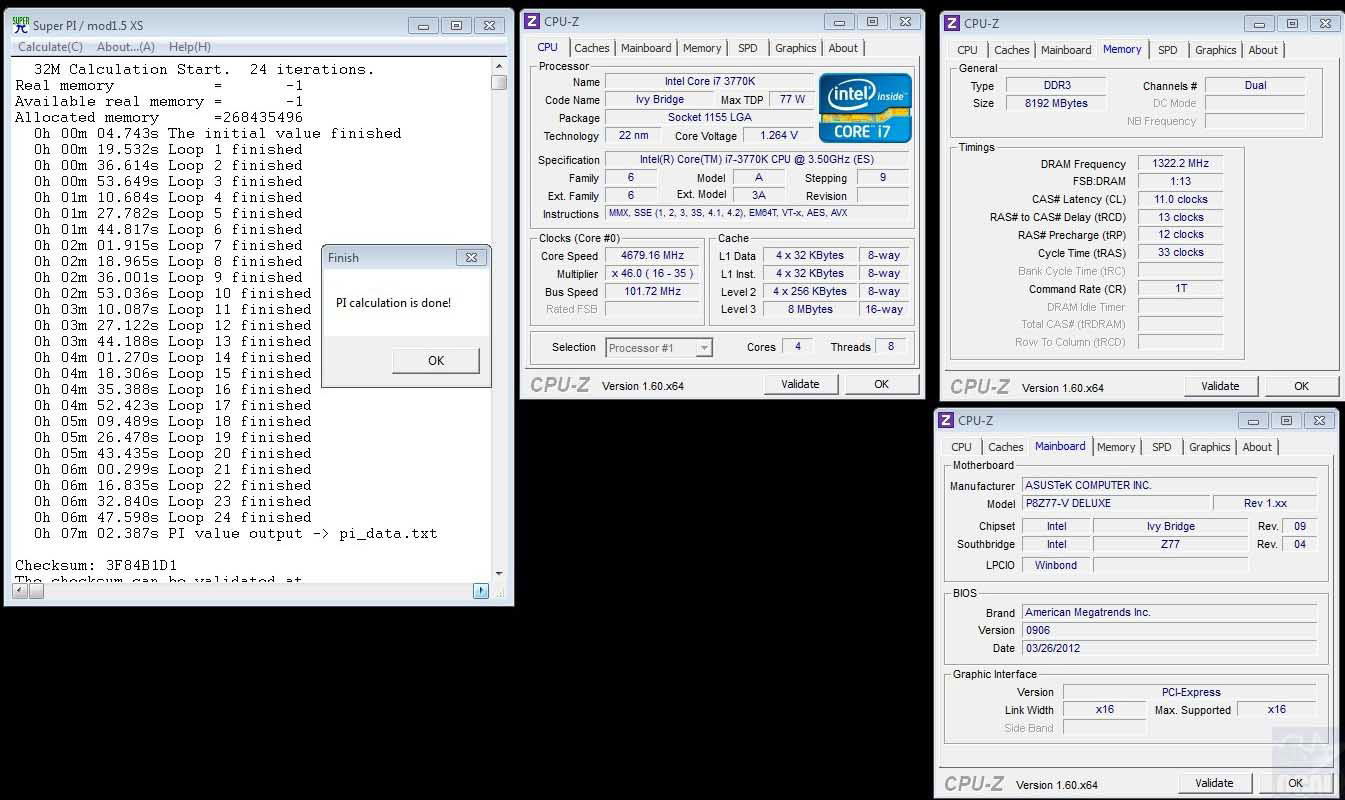The image size is (1345, 800).
Task: Switch to About tab in the CPU window
Action: 843,48
